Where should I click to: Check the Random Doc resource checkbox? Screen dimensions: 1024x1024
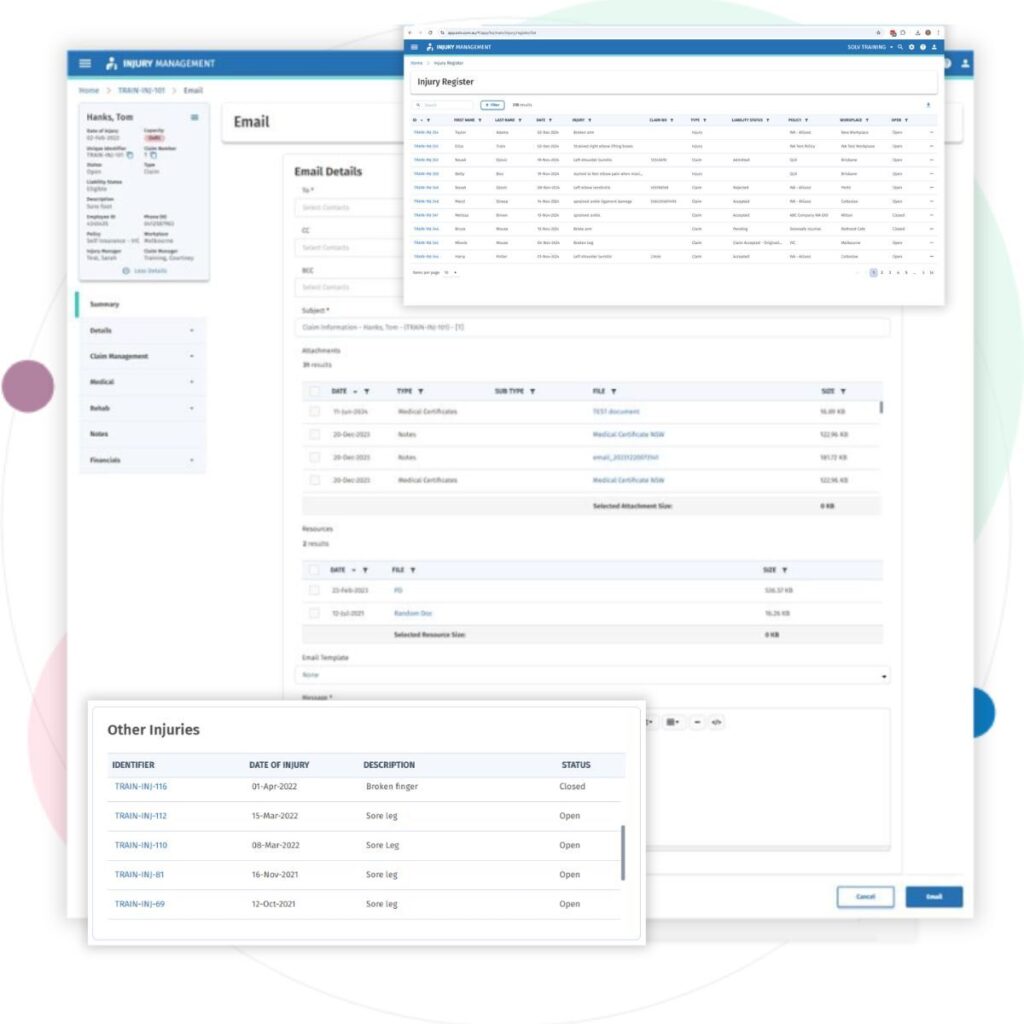tap(316, 613)
